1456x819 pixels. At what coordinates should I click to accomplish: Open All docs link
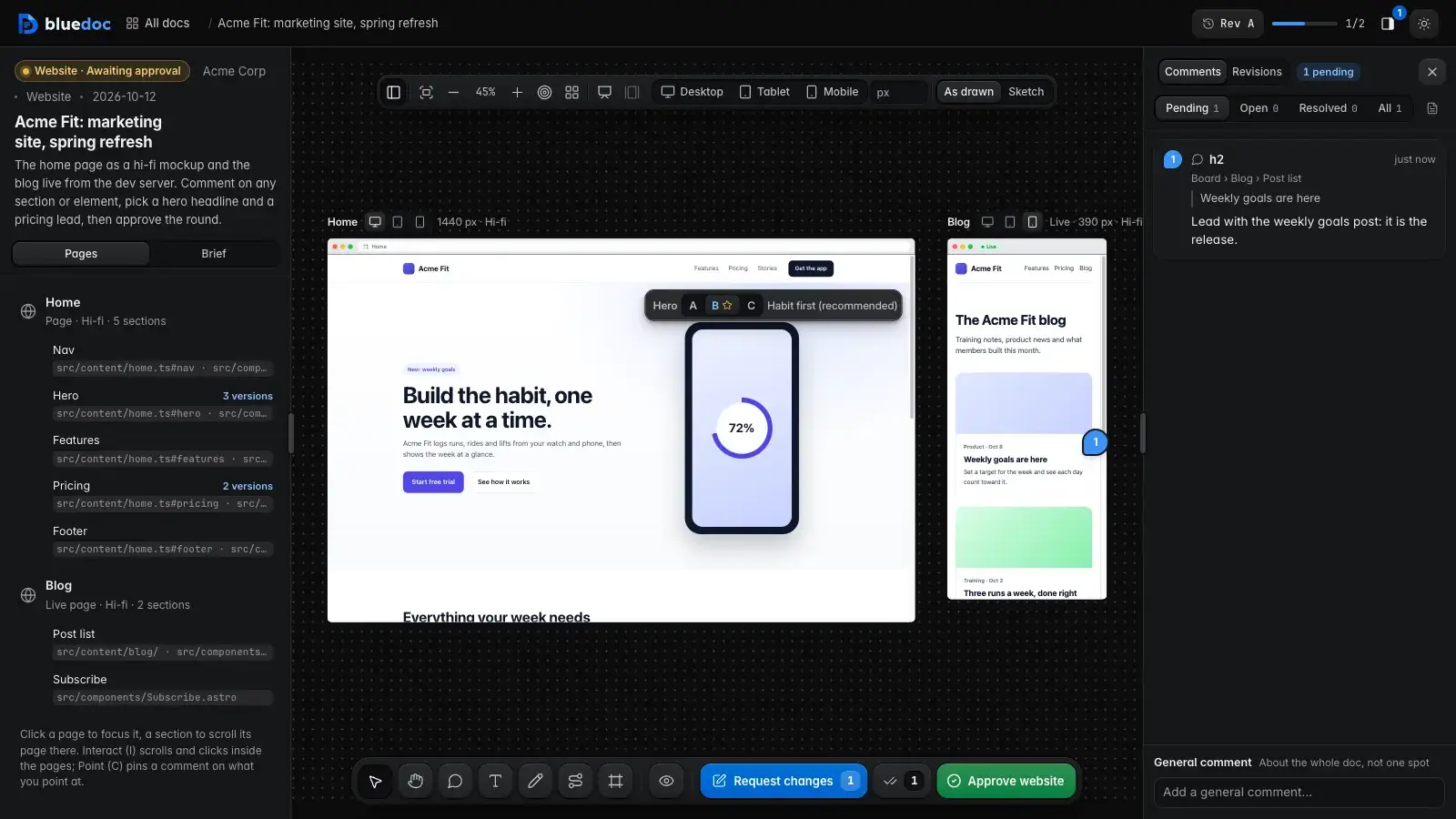158,24
